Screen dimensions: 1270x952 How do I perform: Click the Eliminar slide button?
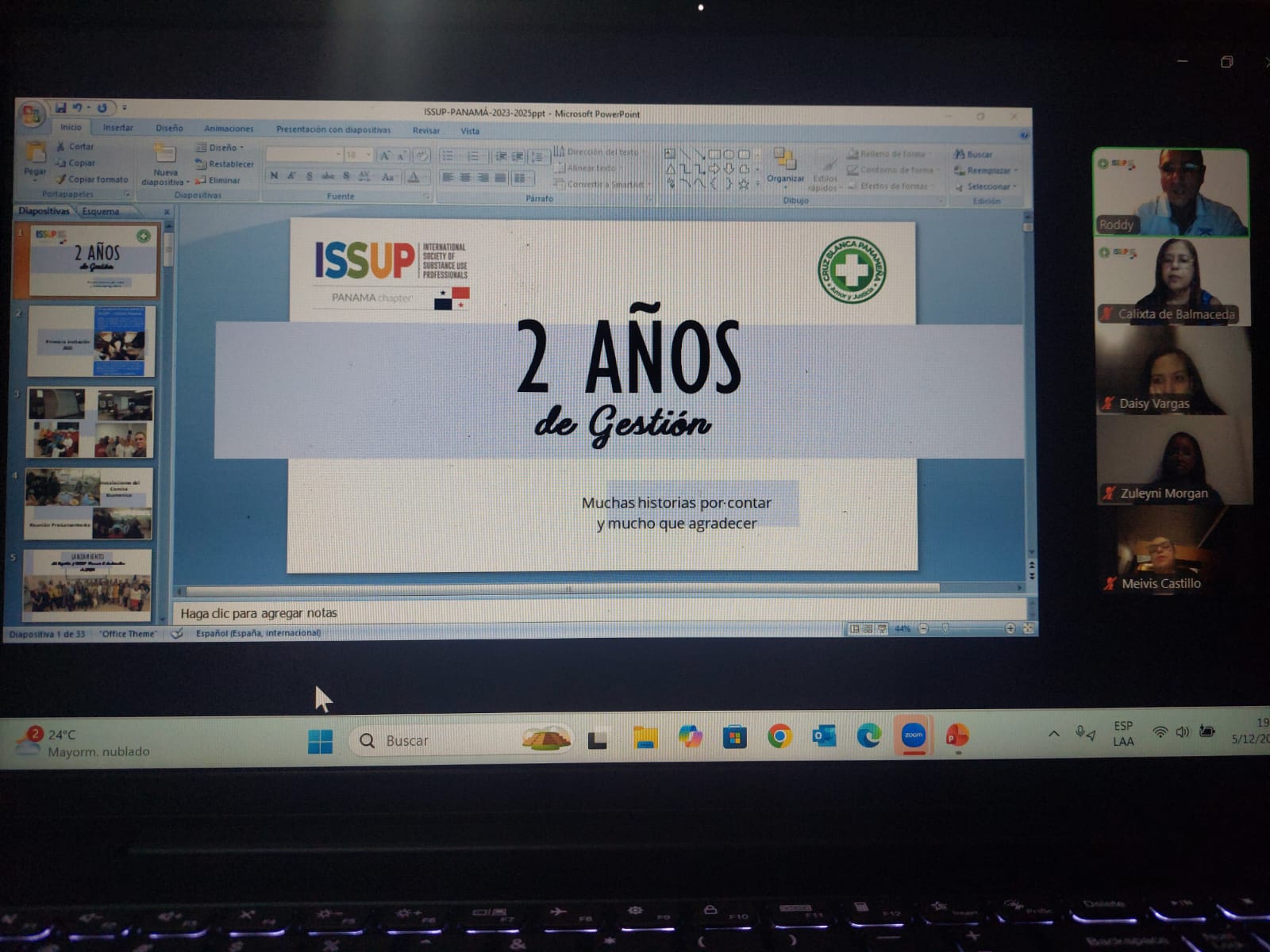click(x=218, y=181)
